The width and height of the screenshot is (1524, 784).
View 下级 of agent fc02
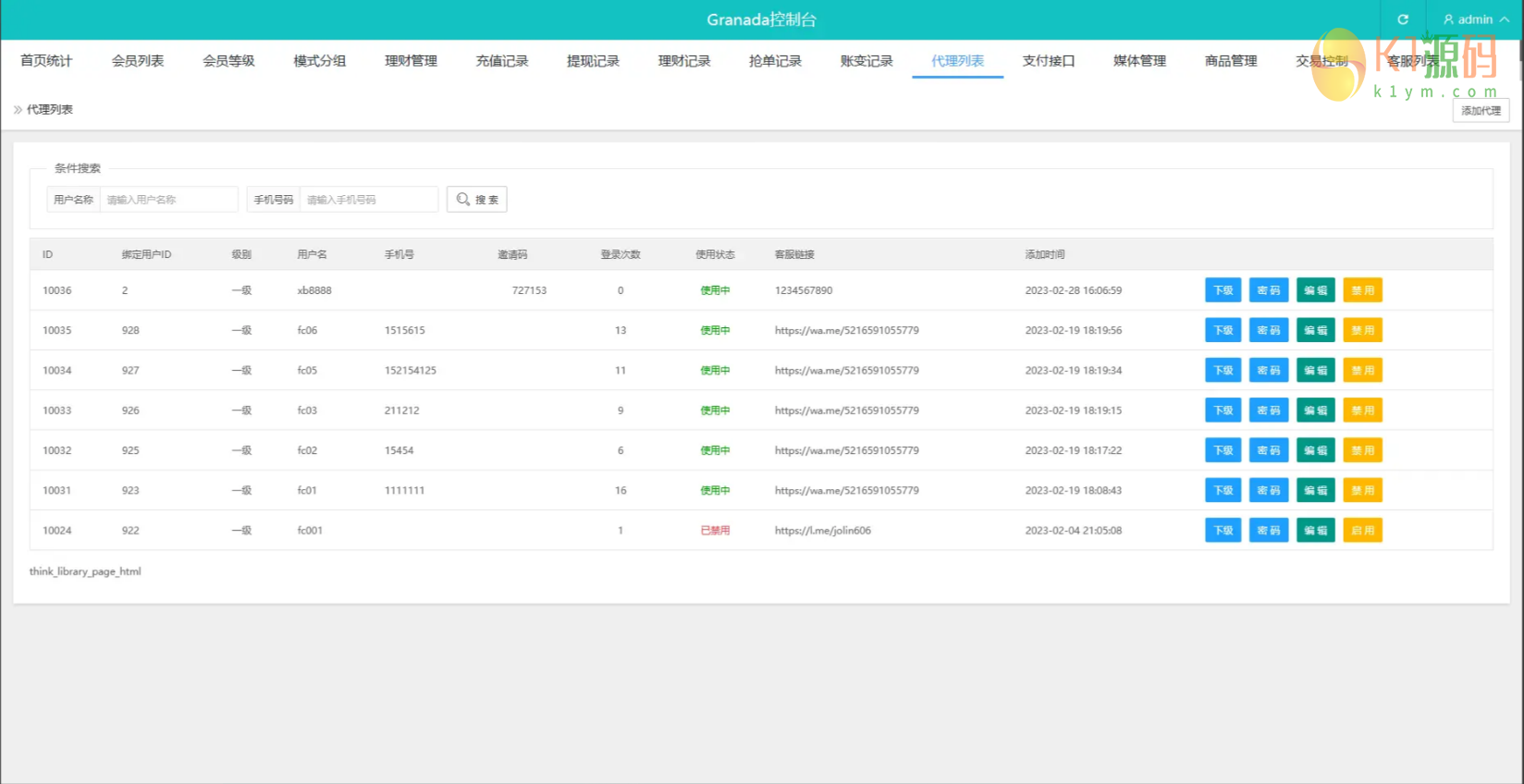1223,450
